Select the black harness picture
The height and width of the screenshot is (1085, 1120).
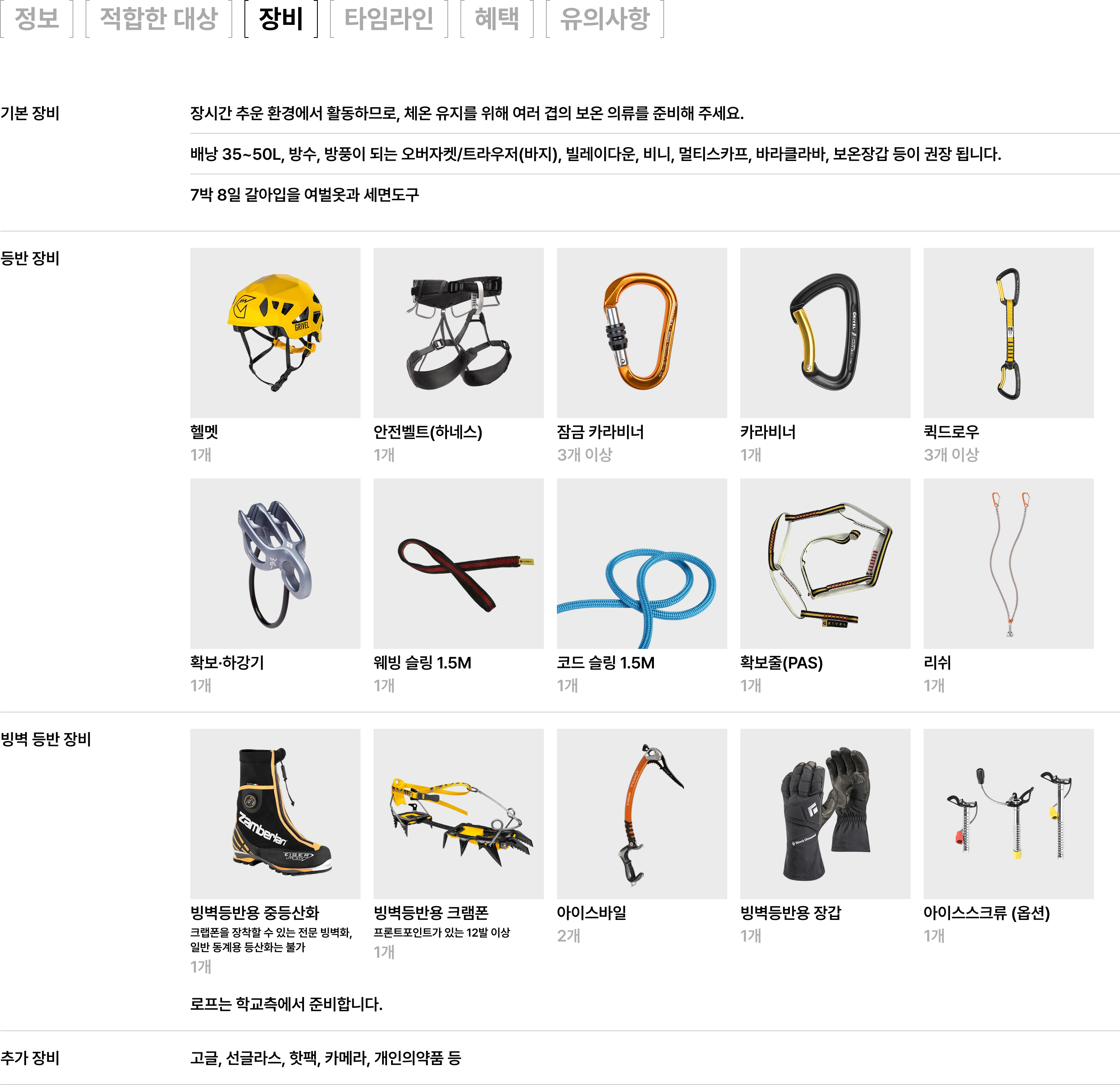tap(459, 333)
